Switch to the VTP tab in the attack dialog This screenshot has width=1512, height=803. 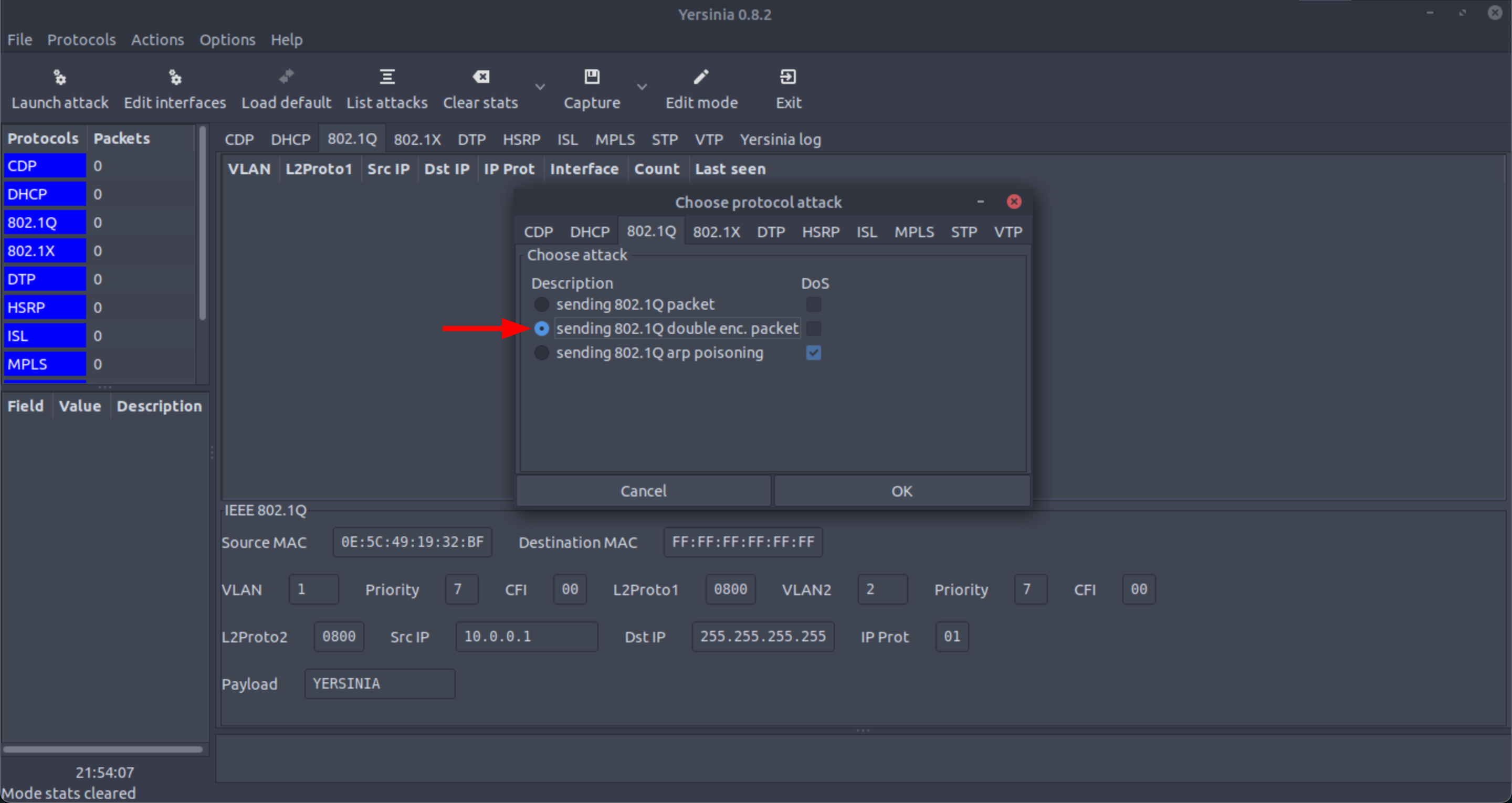[1008, 232]
